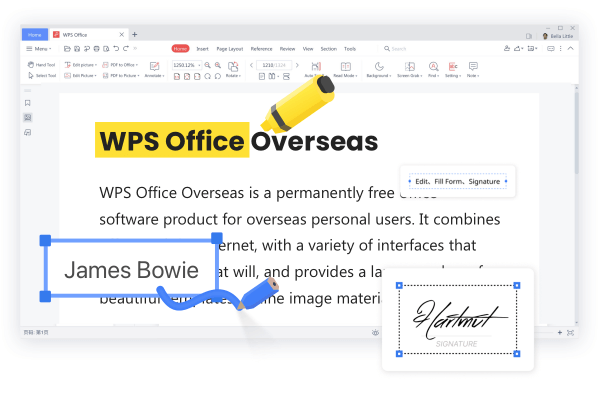Click the fit-to-window icon in the status bar
The height and width of the screenshot is (400, 600).
(570, 333)
